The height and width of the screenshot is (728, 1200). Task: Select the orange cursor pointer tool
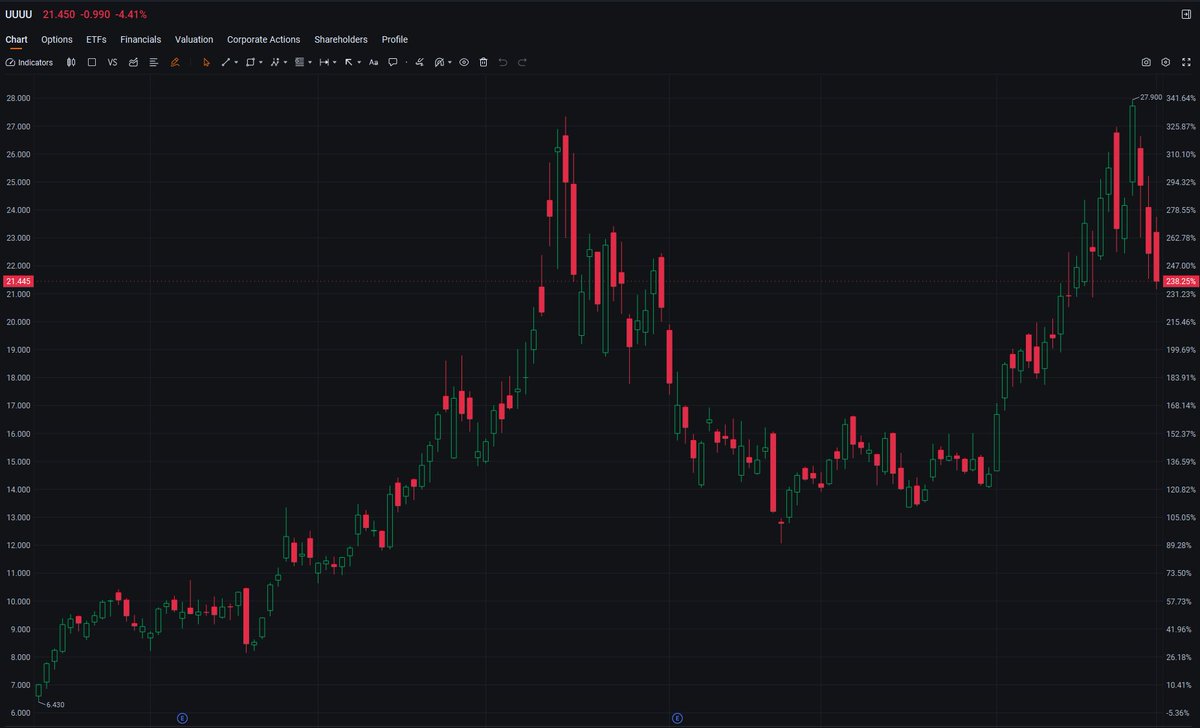[x=207, y=62]
